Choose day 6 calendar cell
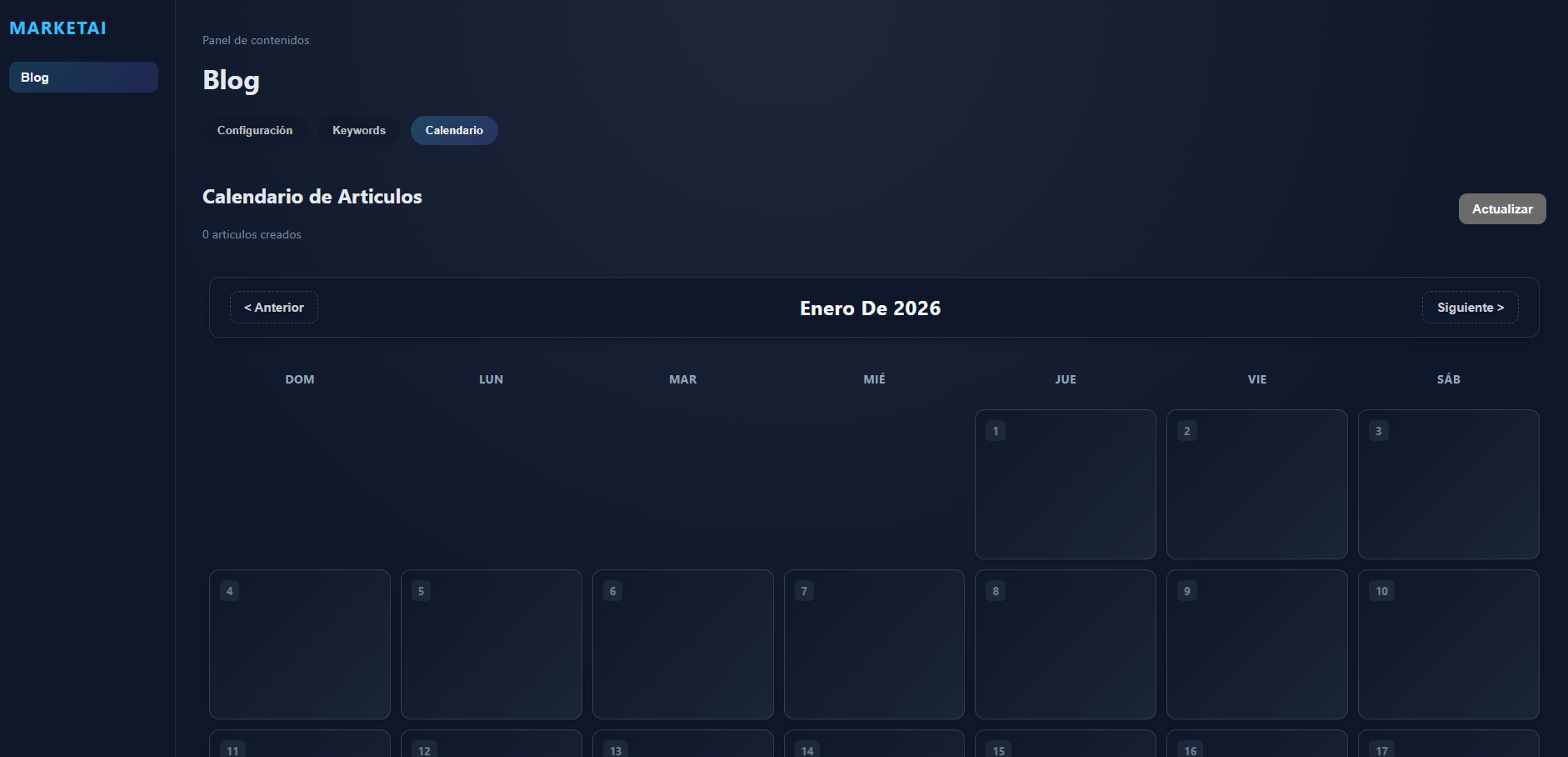 [683, 644]
